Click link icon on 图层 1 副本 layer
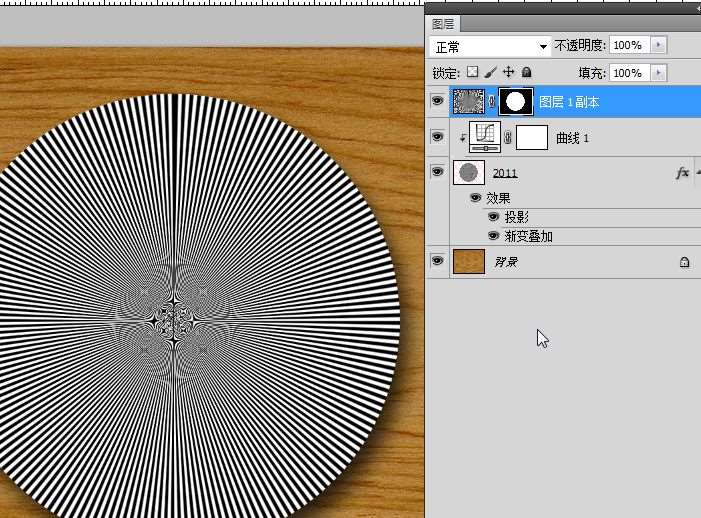701x518 pixels. pos(492,102)
